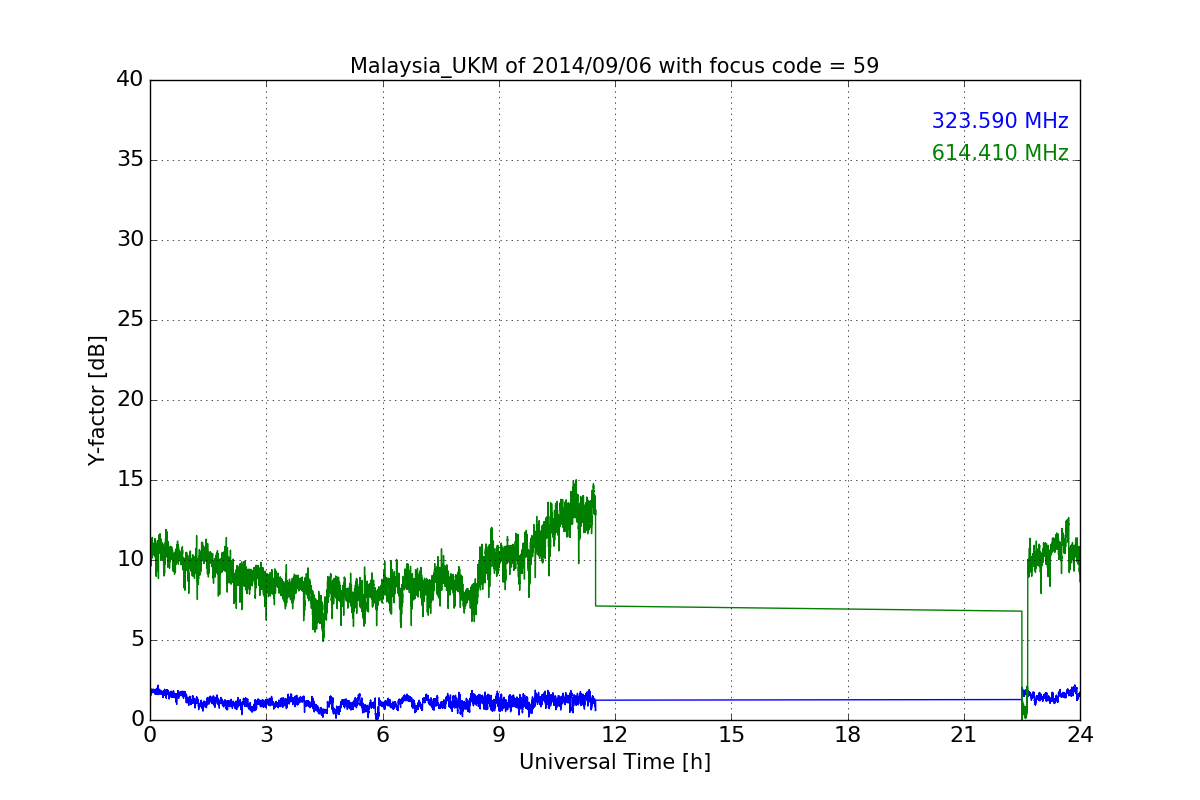Click x-axis tick label 21
The image size is (1200, 800).
(x=964, y=735)
